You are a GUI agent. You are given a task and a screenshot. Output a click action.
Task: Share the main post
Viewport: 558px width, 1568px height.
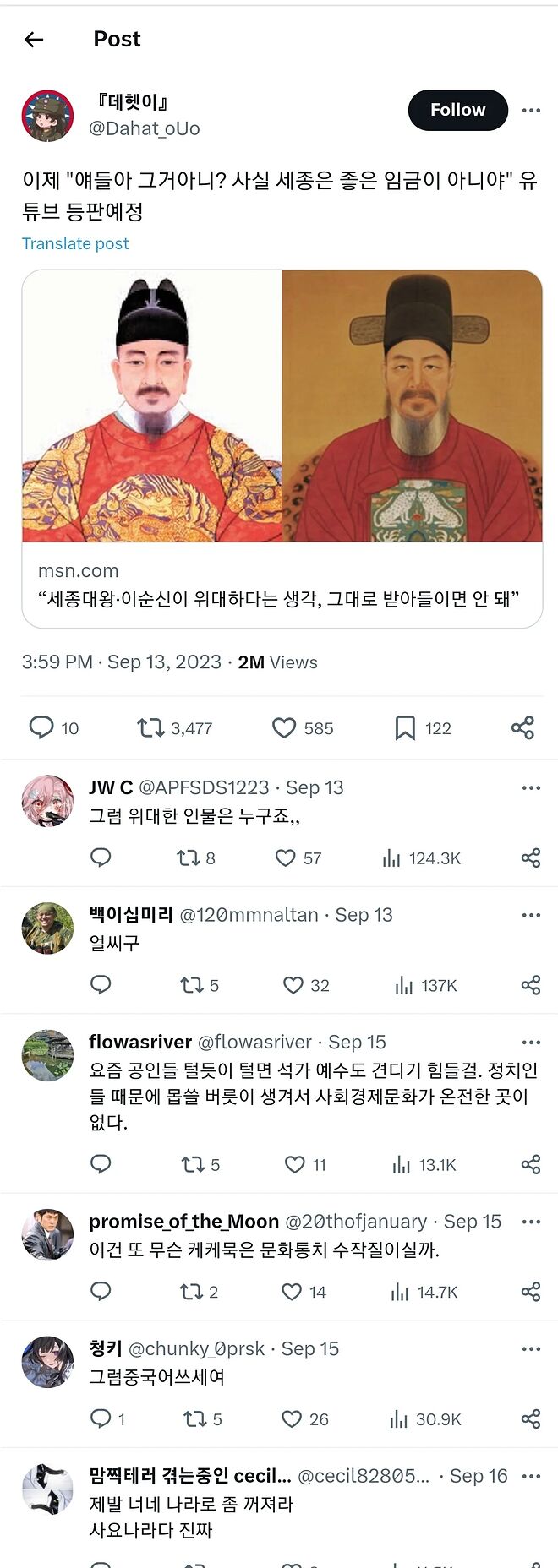(x=522, y=727)
